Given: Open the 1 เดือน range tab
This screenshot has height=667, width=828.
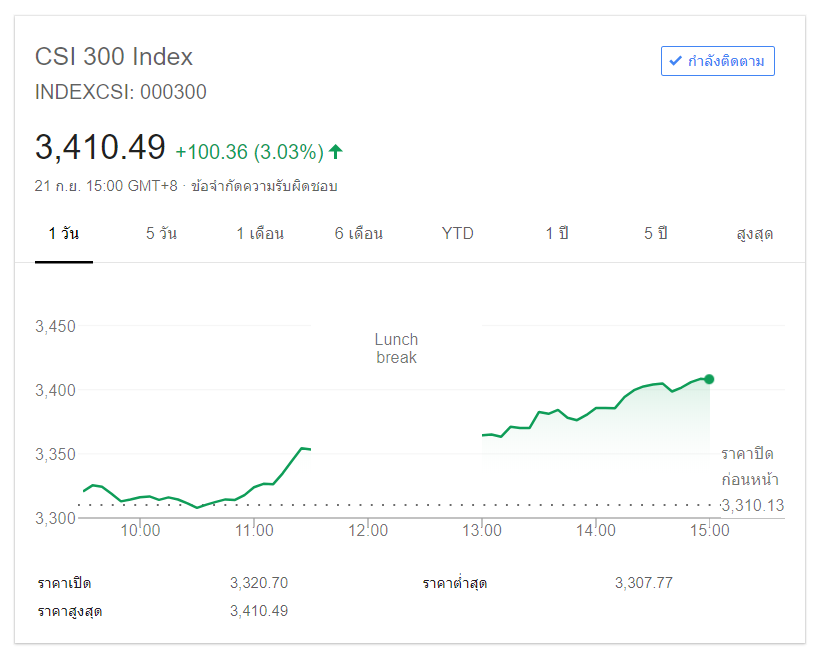Looking at the screenshot, I should coord(260,234).
